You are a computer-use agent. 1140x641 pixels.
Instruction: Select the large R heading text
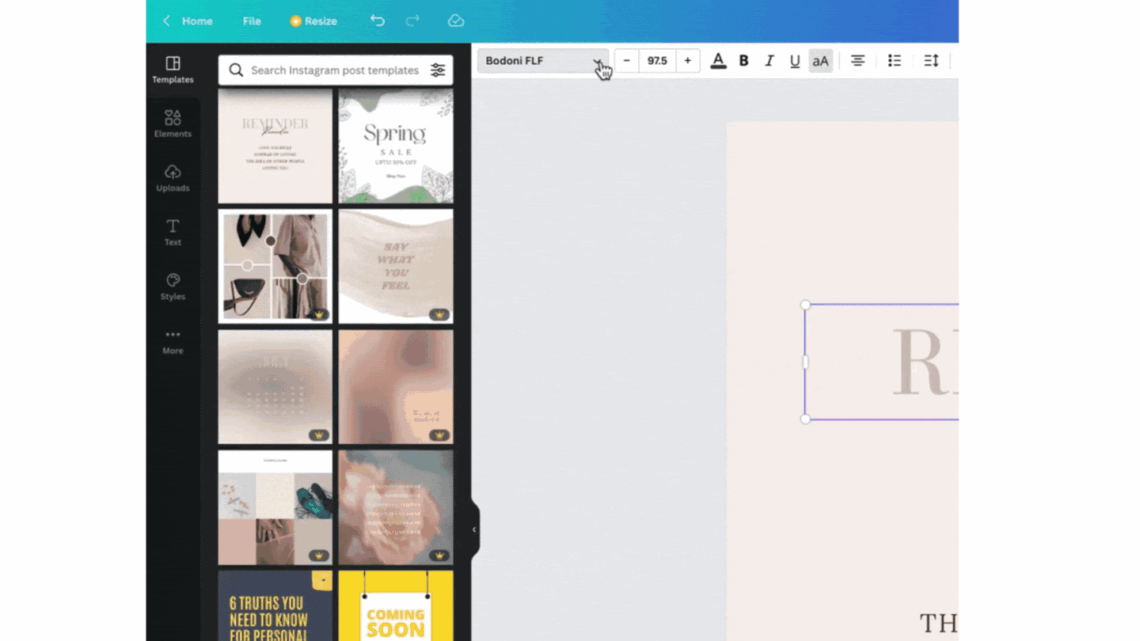(924, 362)
